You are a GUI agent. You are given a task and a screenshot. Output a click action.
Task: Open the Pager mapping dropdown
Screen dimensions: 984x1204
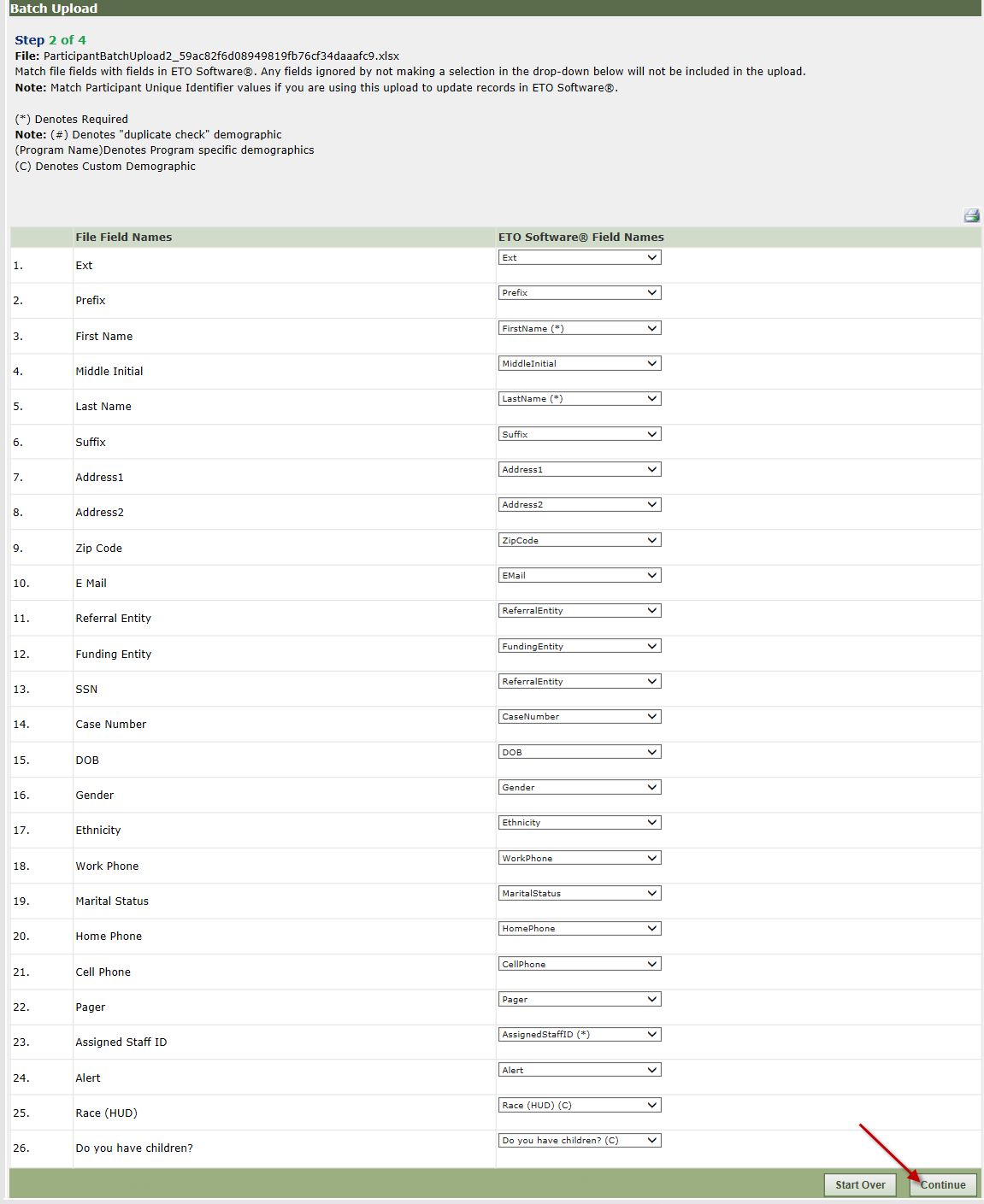580,999
